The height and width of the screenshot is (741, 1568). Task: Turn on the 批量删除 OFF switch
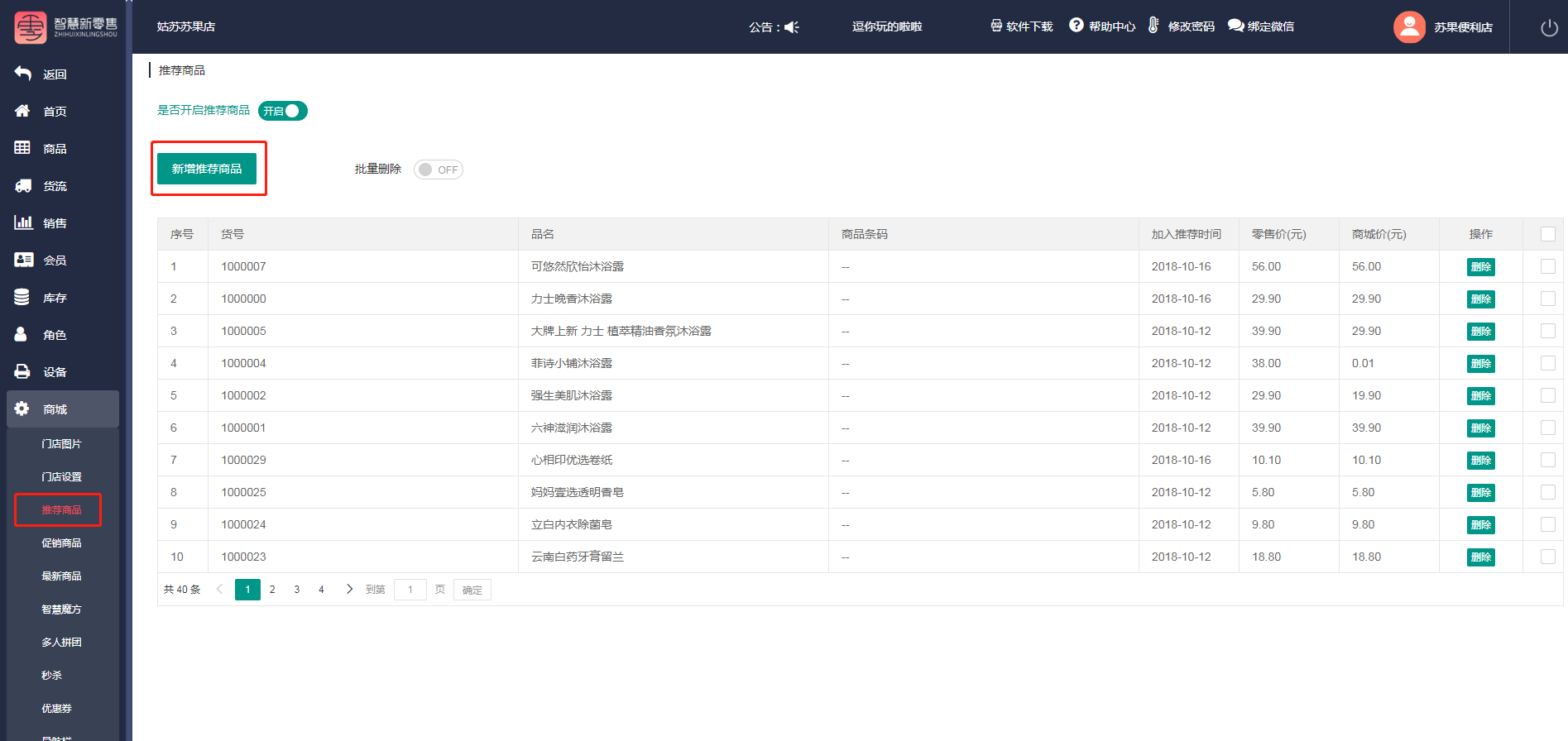[439, 170]
